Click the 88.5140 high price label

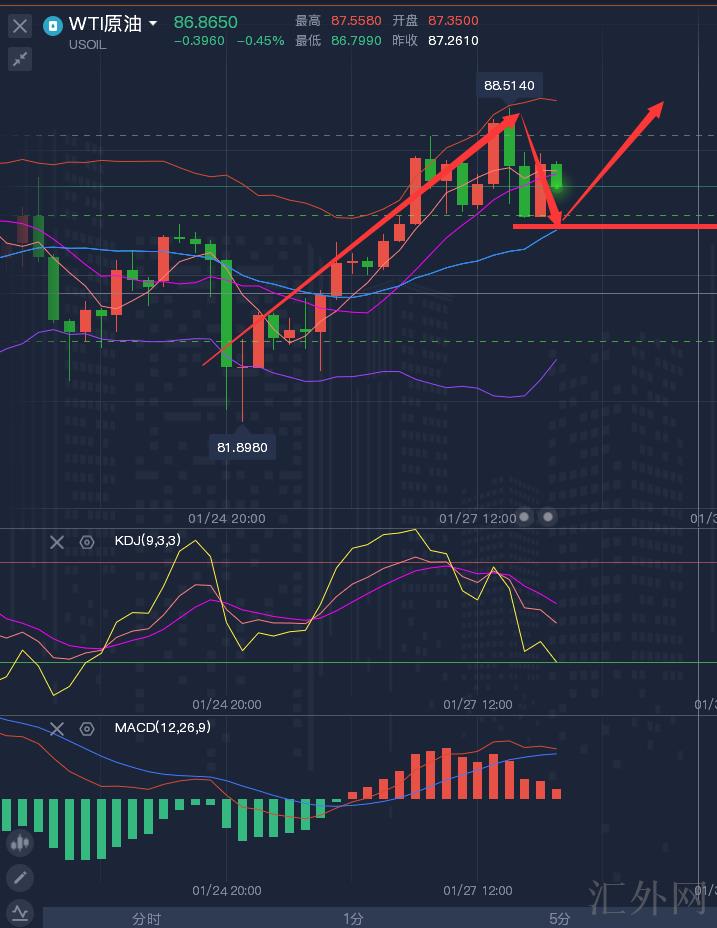tap(509, 86)
